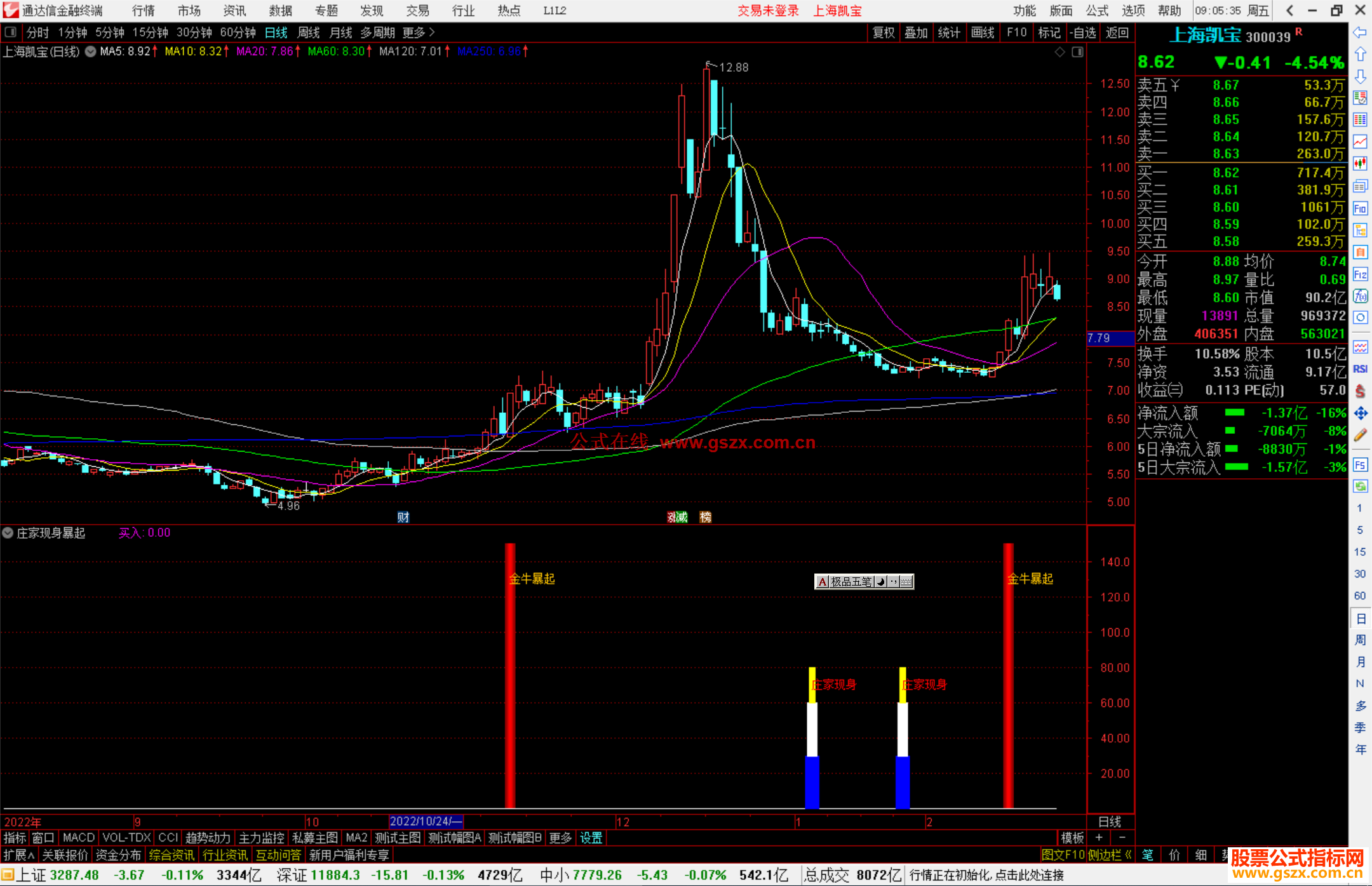Click the 设置 button in indicator bar
The image size is (1372, 886).
pyautogui.click(x=591, y=838)
